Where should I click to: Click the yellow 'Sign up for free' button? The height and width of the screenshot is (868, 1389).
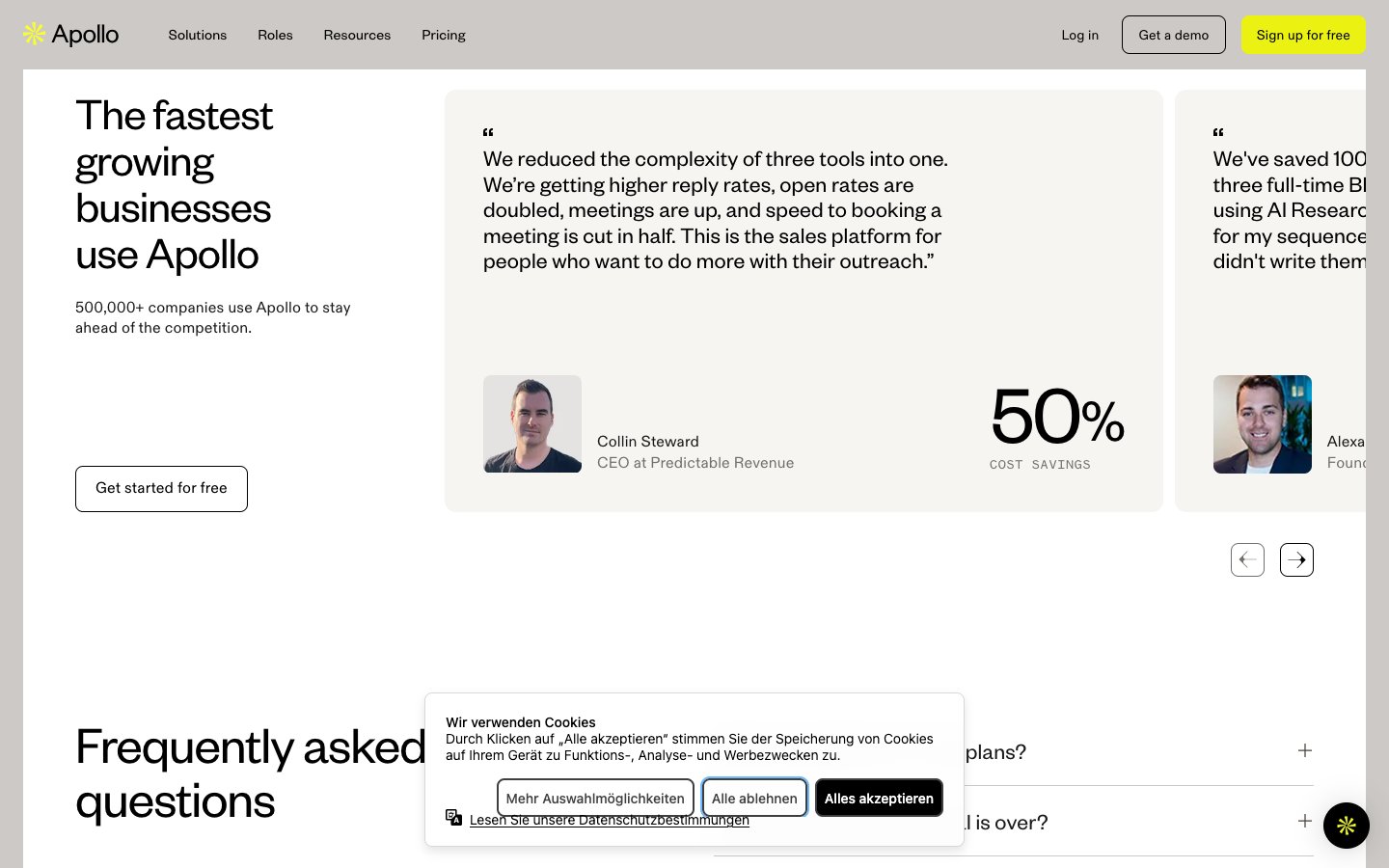(1303, 35)
